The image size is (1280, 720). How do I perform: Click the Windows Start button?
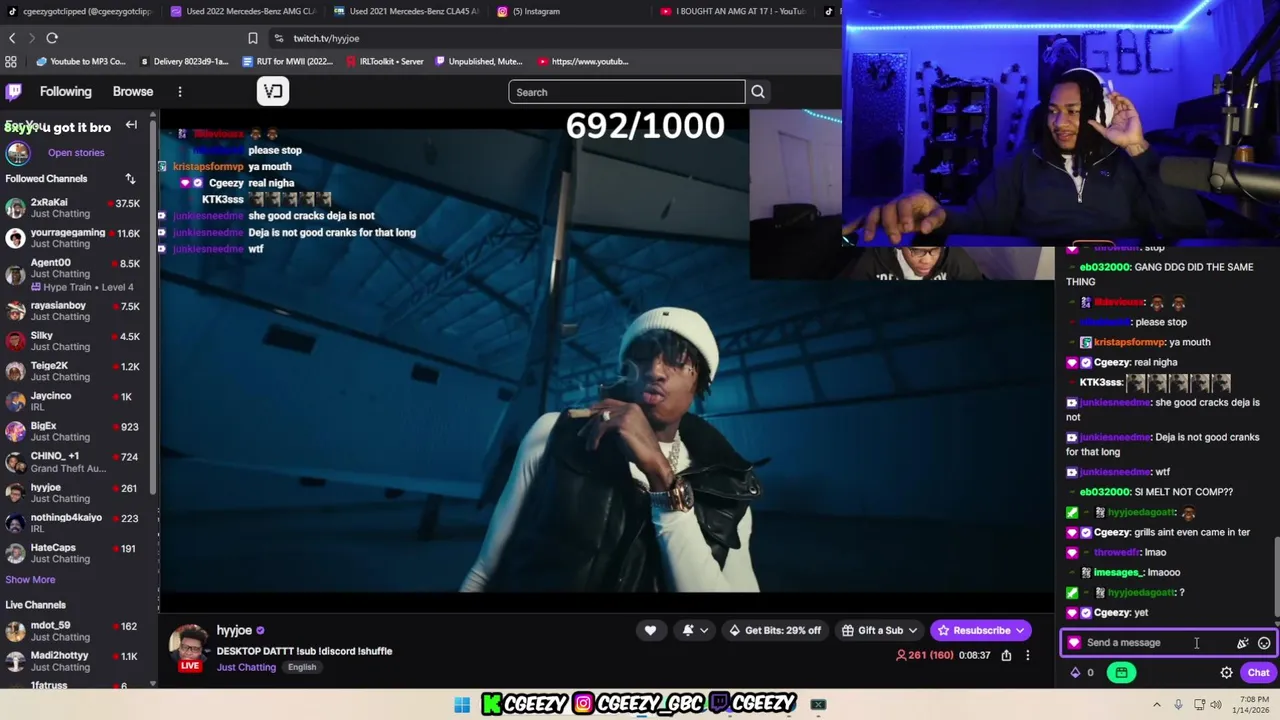click(x=462, y=705)
